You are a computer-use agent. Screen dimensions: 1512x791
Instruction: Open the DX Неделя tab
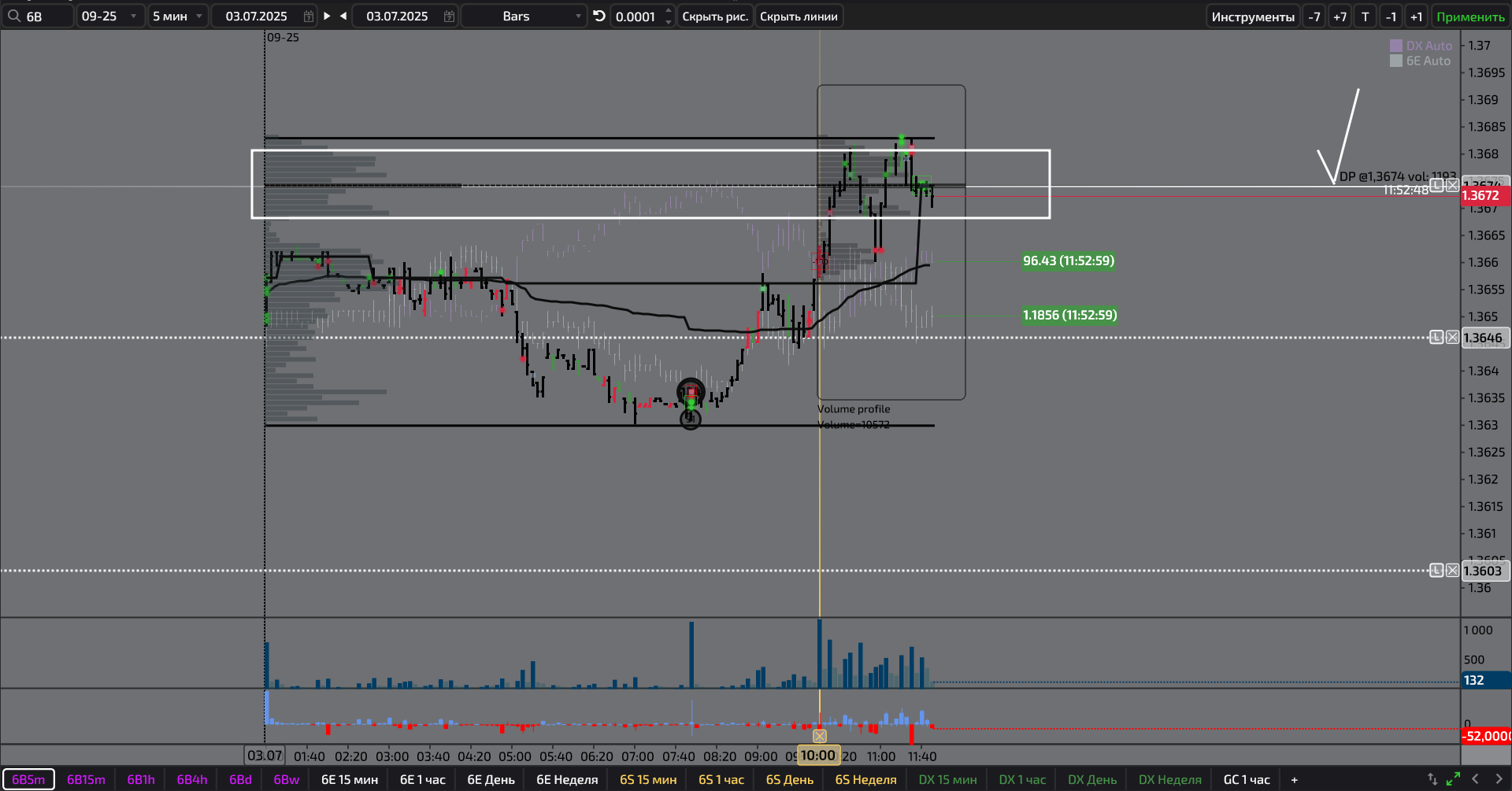(1170, 779)
